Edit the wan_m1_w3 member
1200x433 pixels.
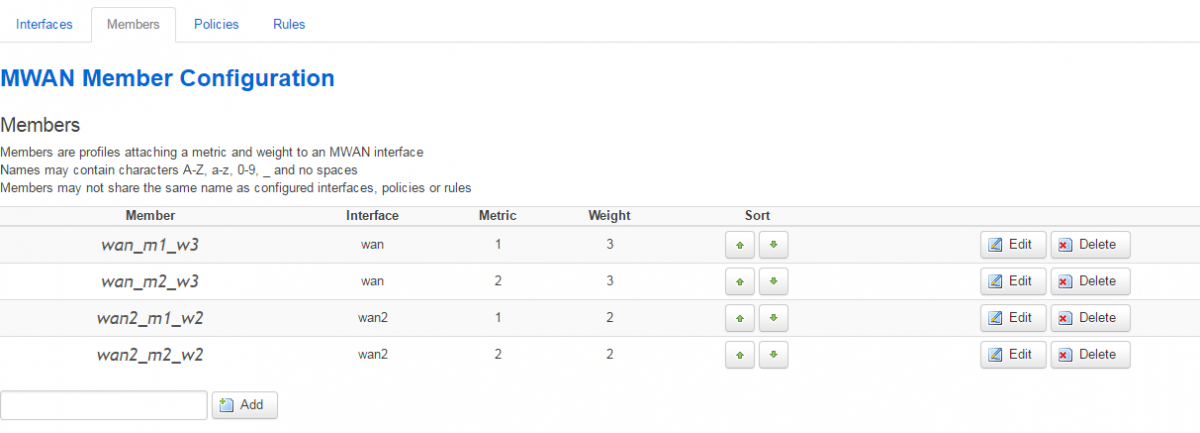1013,245
